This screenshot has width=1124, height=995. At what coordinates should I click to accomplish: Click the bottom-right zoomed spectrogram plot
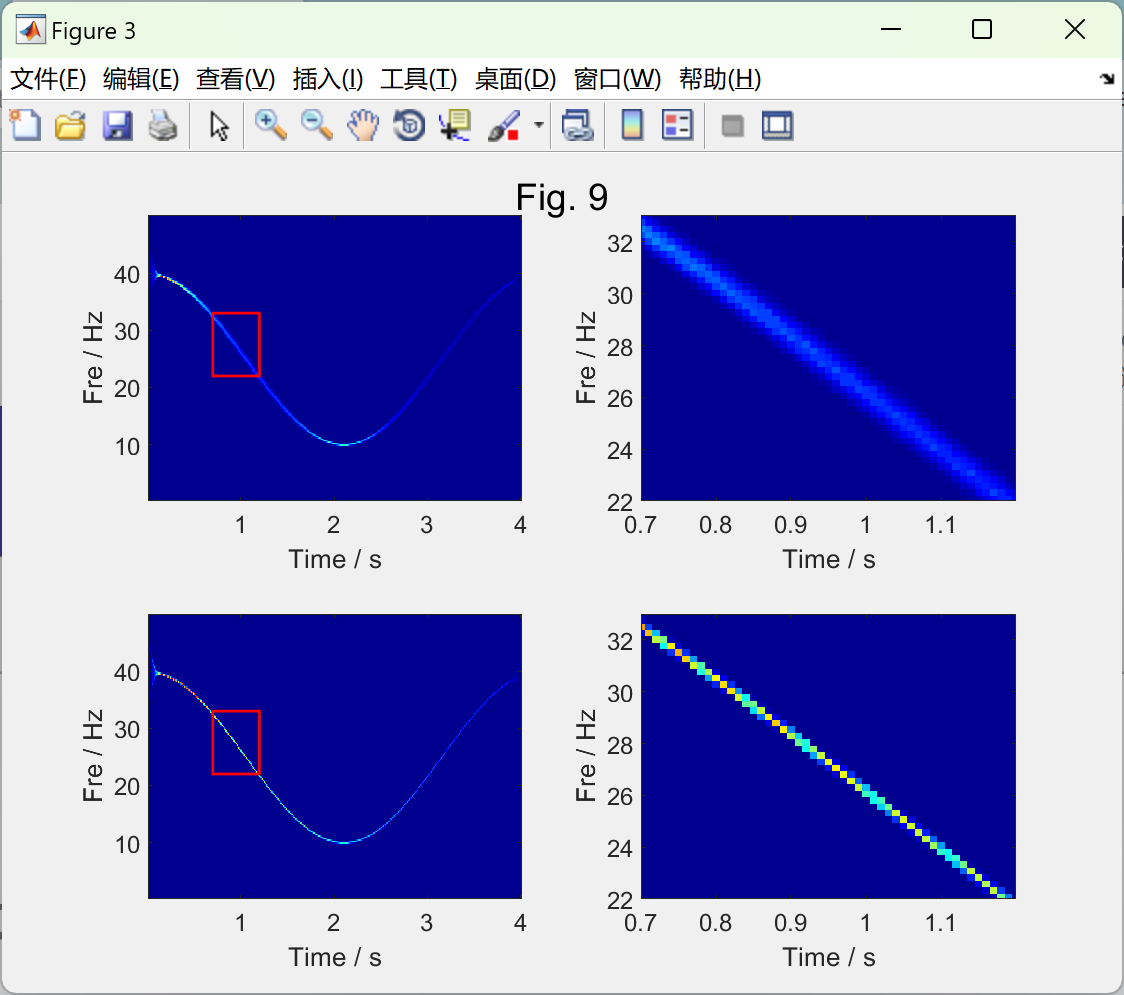pyautogui.click(x=828, y=756)
